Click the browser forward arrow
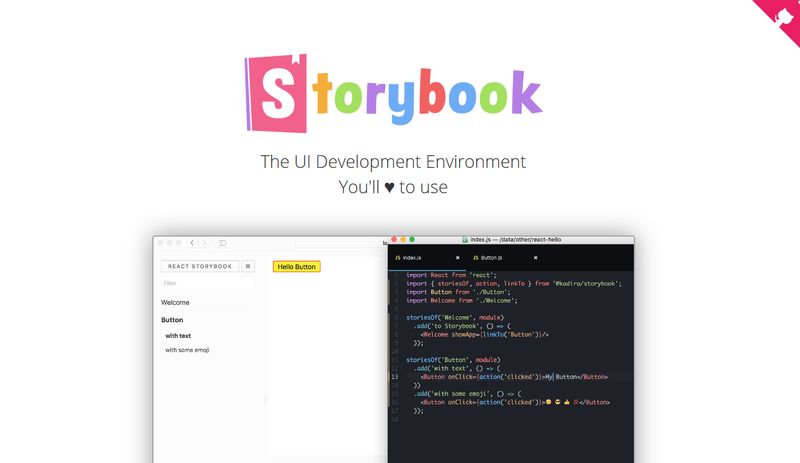800x463 pixels. pyautogui.click(x=205, y=242)
